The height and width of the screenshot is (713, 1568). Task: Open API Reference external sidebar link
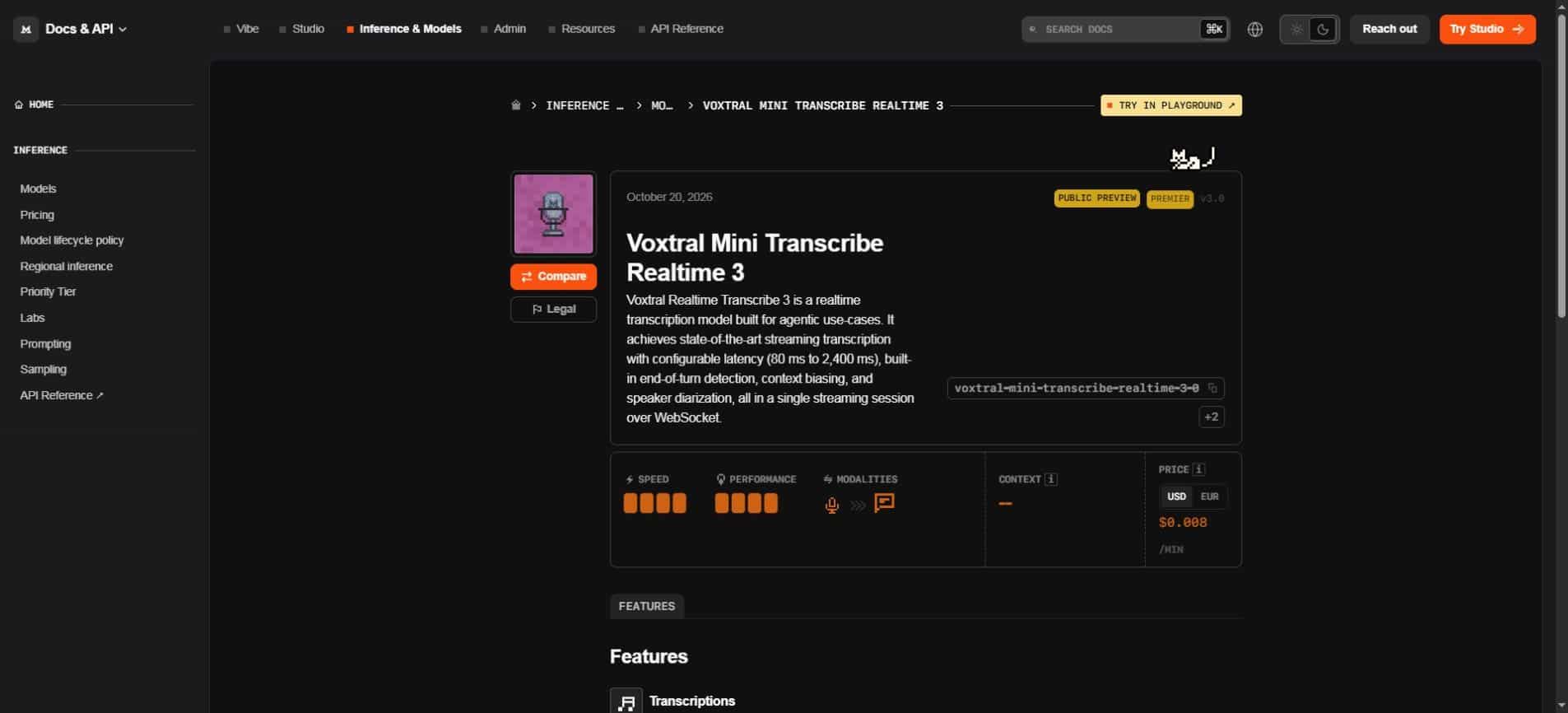62,395
